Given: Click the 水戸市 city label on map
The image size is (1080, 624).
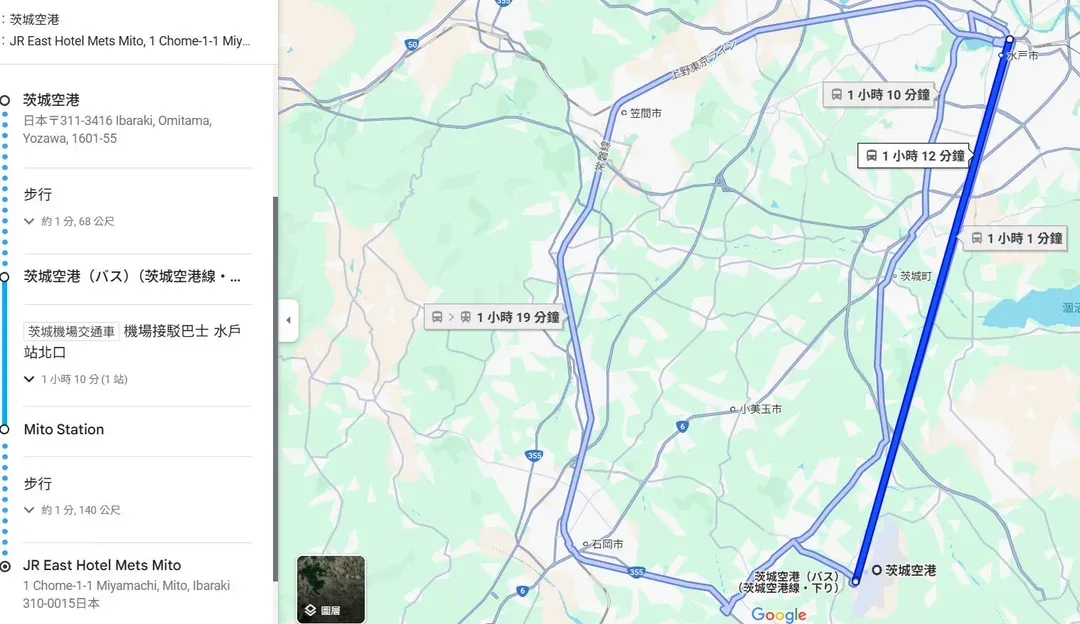Looking at the screenshot, I should [x=1022, y=55].
